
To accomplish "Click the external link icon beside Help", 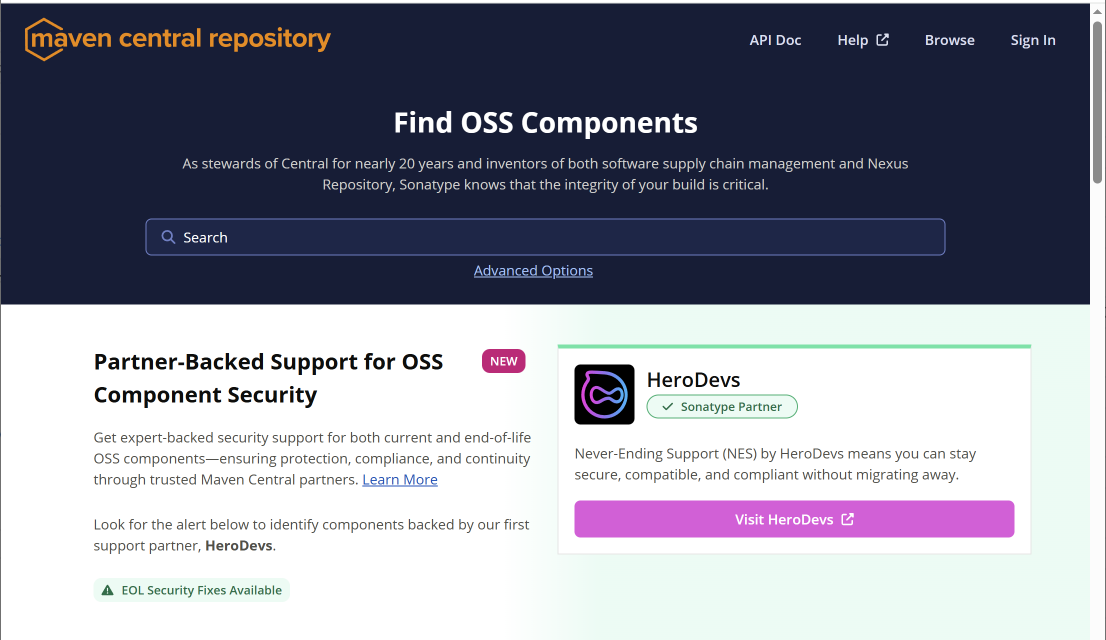I will pos(883,40).
